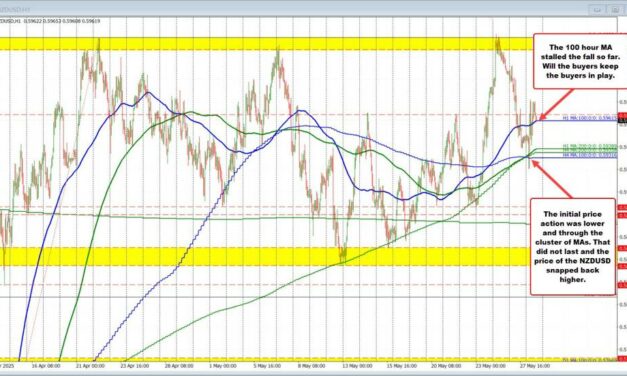Select the upper yellow resistance zone rectangle
627x376 pixels.
[266, 44]
